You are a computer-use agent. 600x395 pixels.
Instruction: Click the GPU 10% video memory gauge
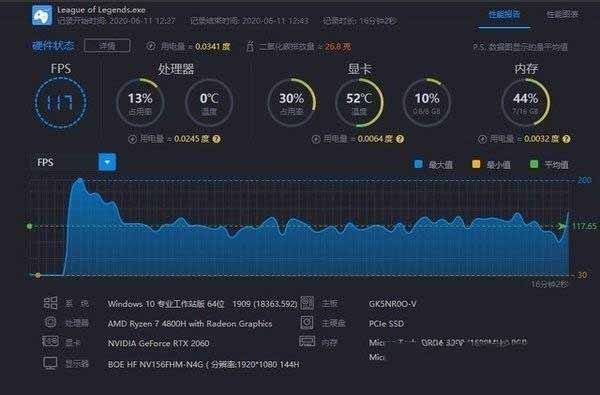427,103
